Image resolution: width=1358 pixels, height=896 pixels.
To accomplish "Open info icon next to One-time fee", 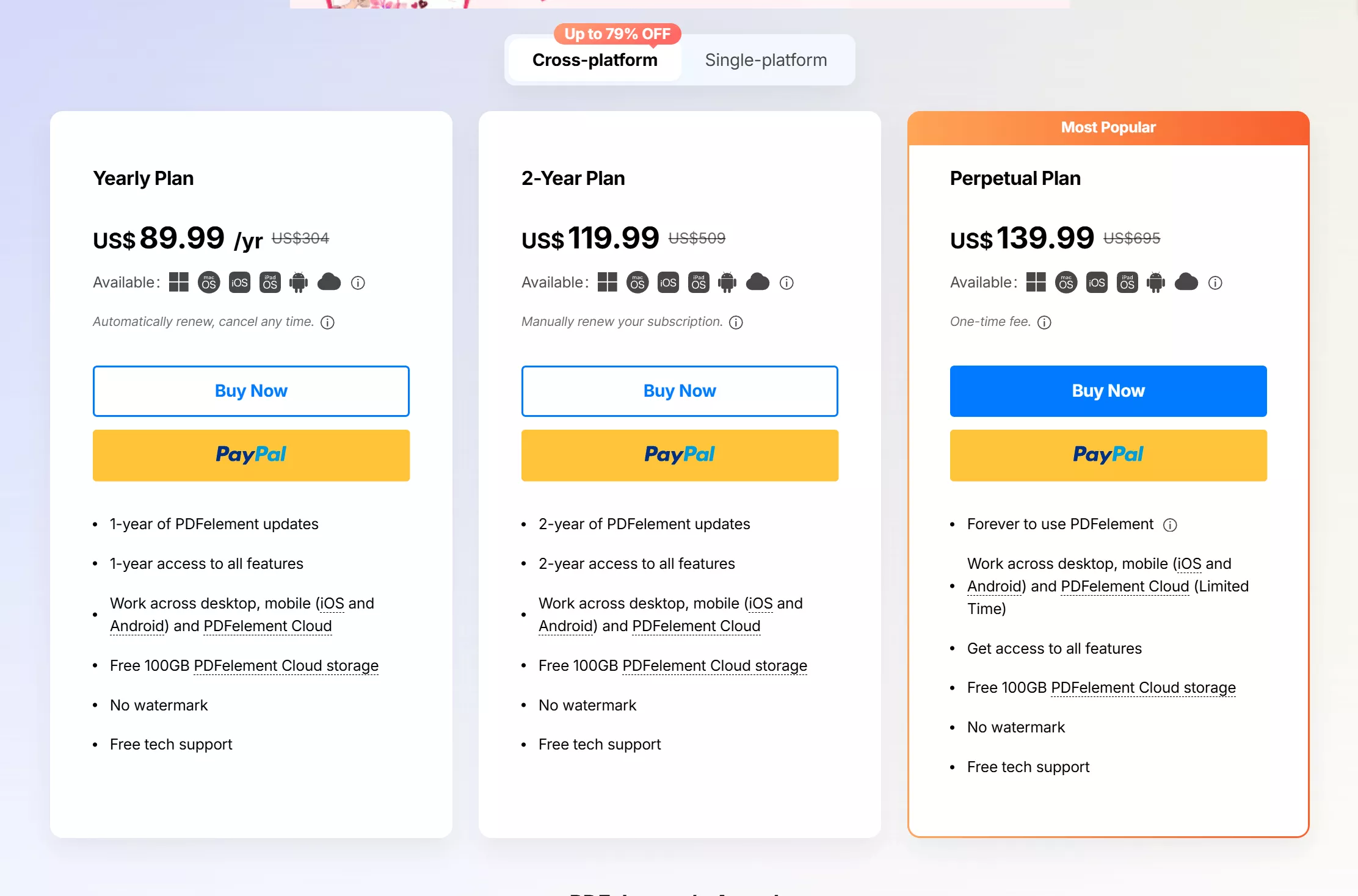I will [1044, 322].
